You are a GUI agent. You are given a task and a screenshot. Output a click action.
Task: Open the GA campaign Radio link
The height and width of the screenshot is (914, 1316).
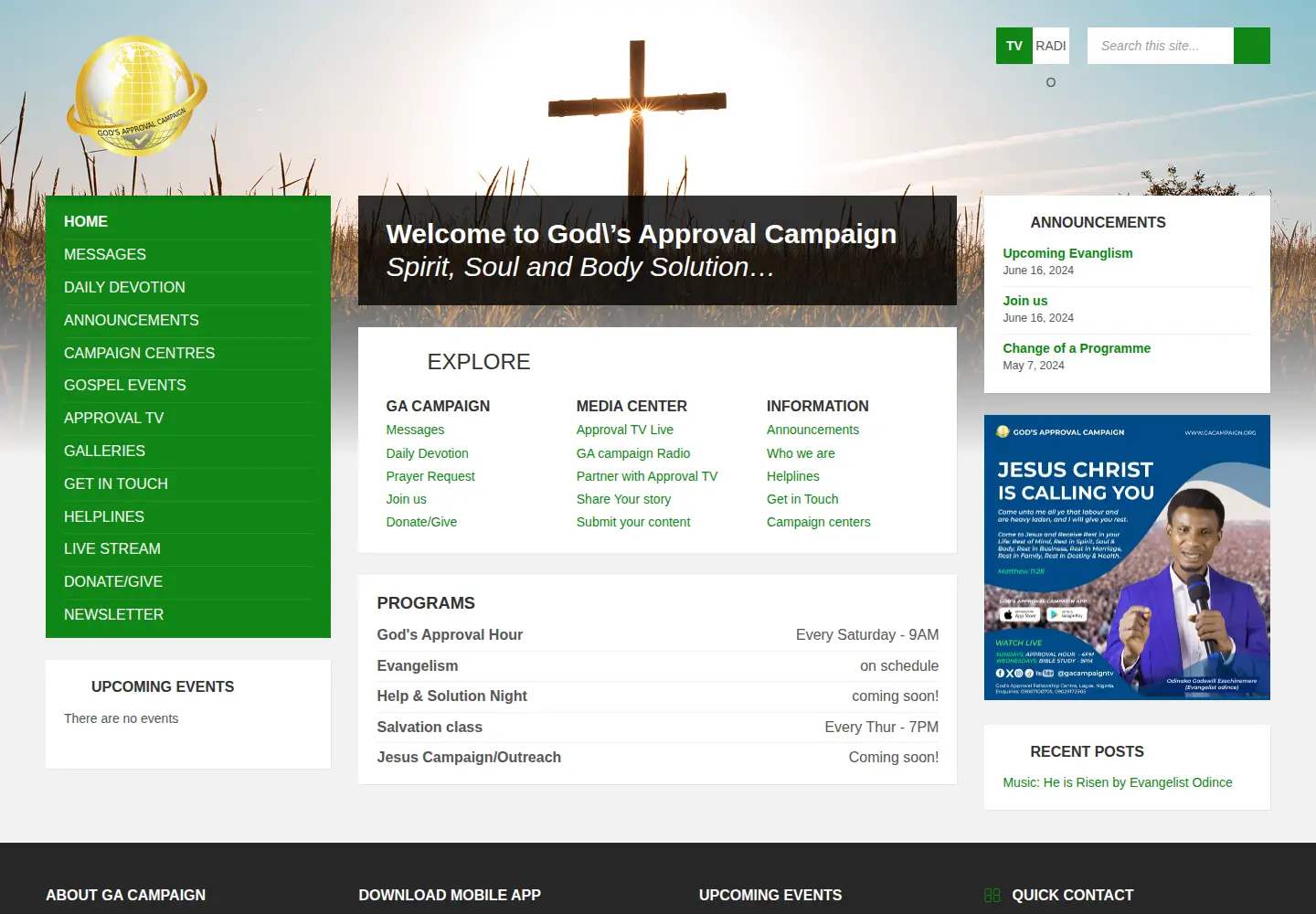click(633, 453)
